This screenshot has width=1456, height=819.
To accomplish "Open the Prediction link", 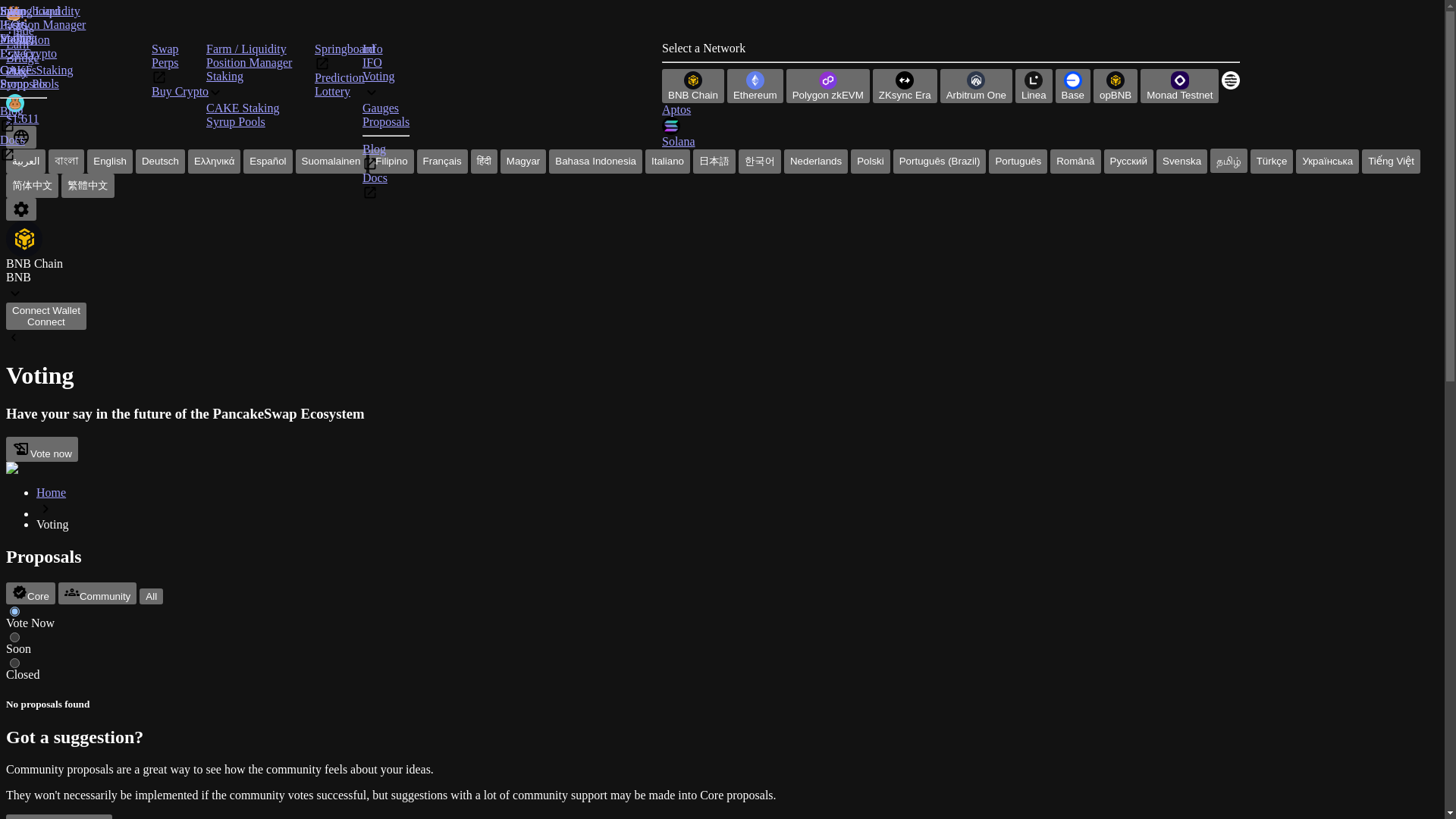I will (339, 78).
